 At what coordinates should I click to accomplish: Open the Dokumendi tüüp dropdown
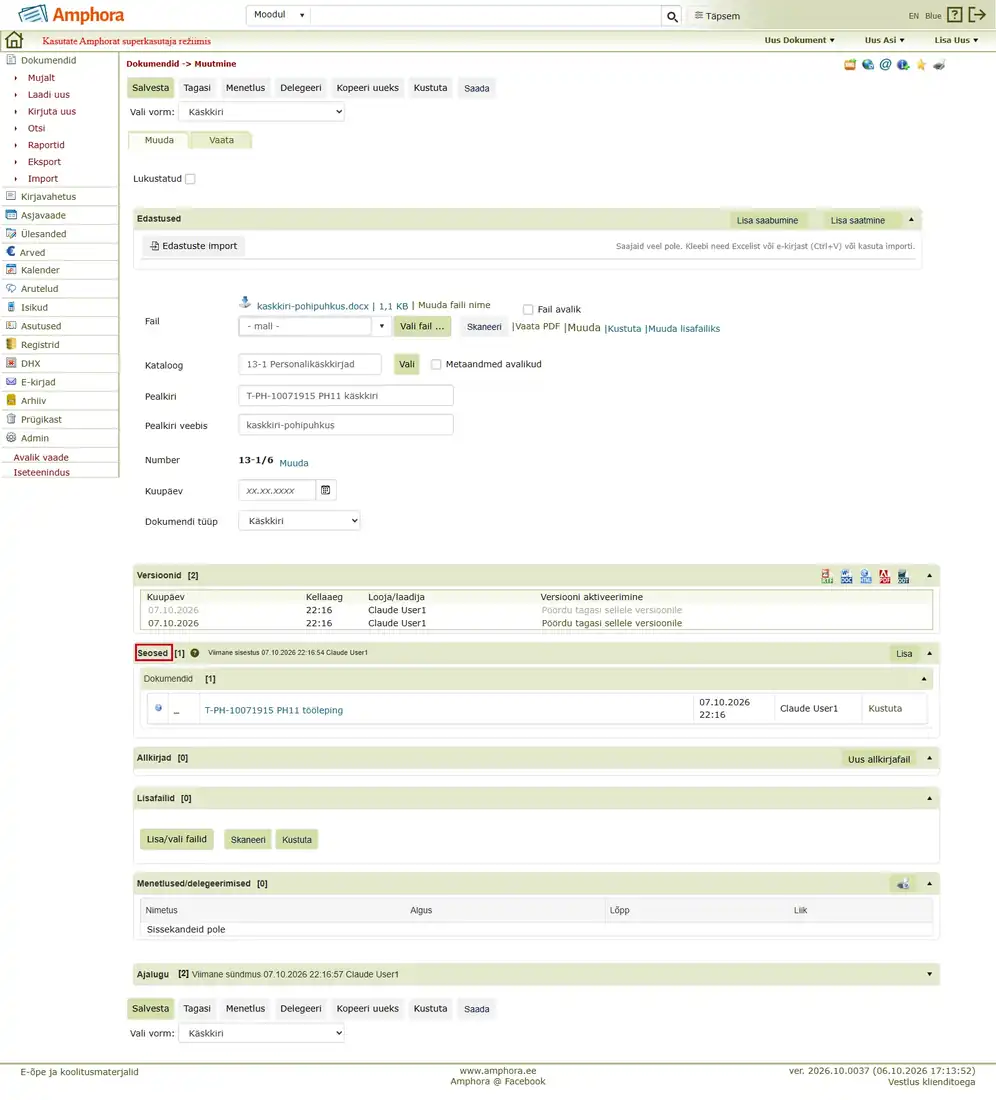pos(300,521)
